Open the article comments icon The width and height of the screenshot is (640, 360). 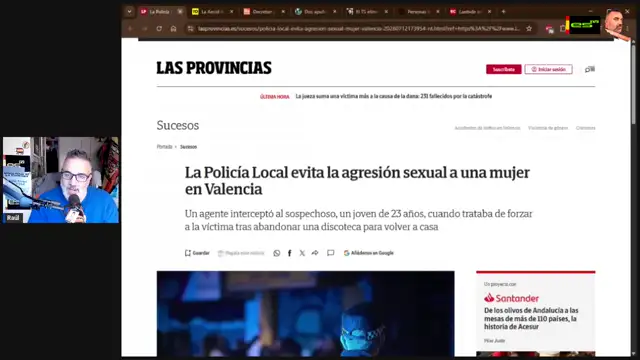coord(331,253)
